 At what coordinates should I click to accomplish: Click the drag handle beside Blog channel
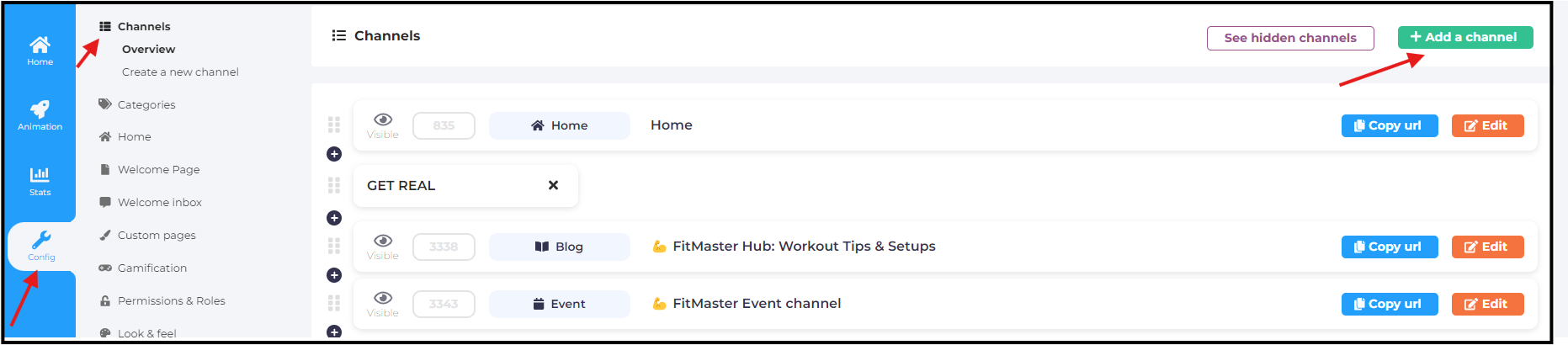point(334,246)
